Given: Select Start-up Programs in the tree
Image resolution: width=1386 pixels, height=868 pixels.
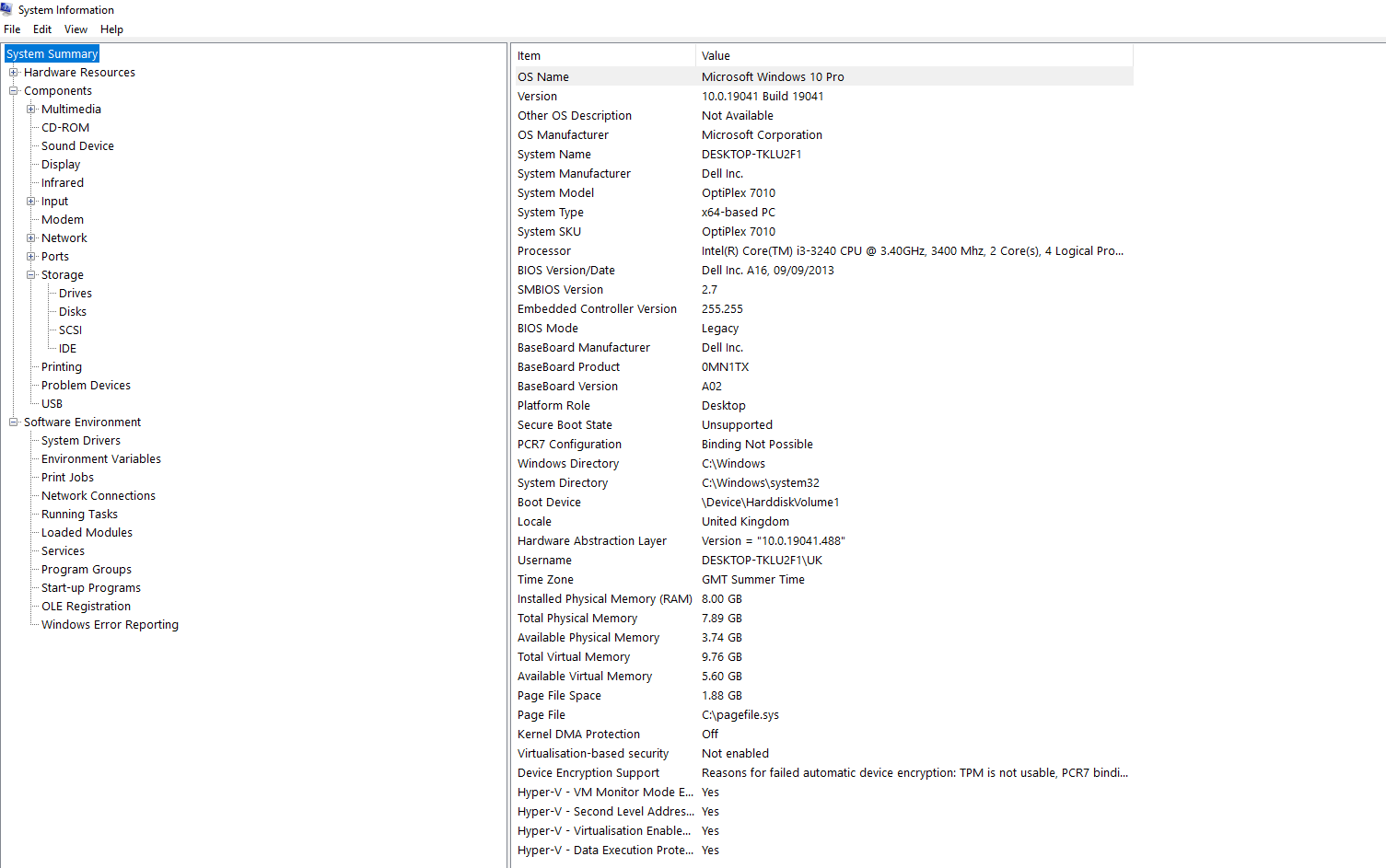Looking at the screenshot, I should tap(90, 588).
